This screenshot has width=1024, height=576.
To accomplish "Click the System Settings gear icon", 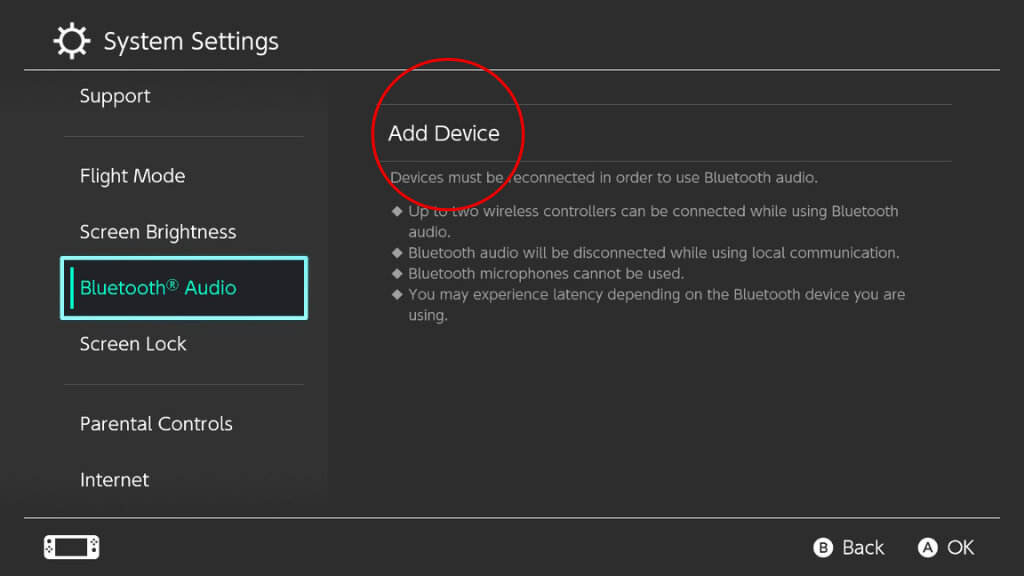I will (x=71, y=42).
